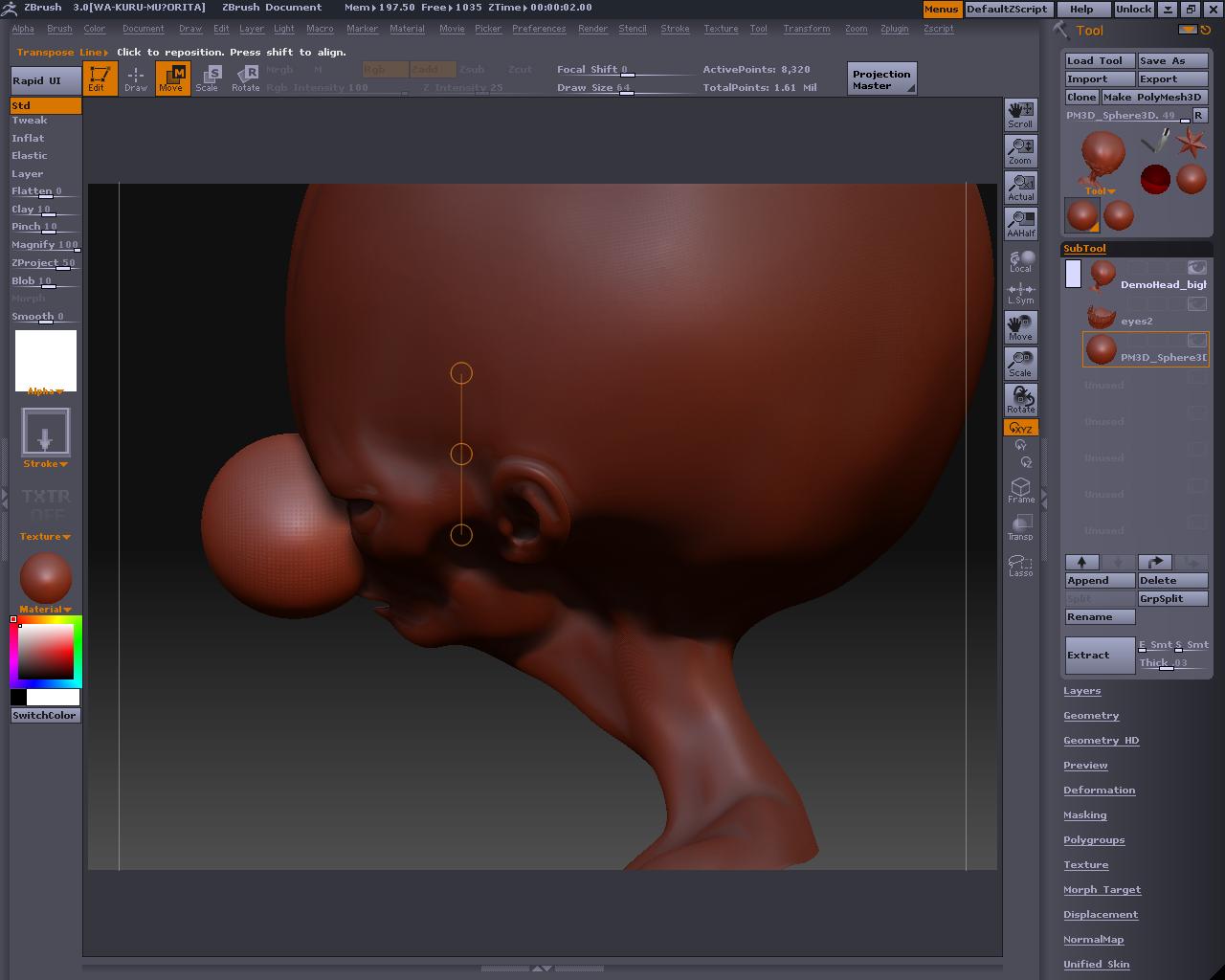Image resolution: width=1225 pixels, height=980 pixels.
Task: Click the Append subtool button
Action: tap(1100, 581)
